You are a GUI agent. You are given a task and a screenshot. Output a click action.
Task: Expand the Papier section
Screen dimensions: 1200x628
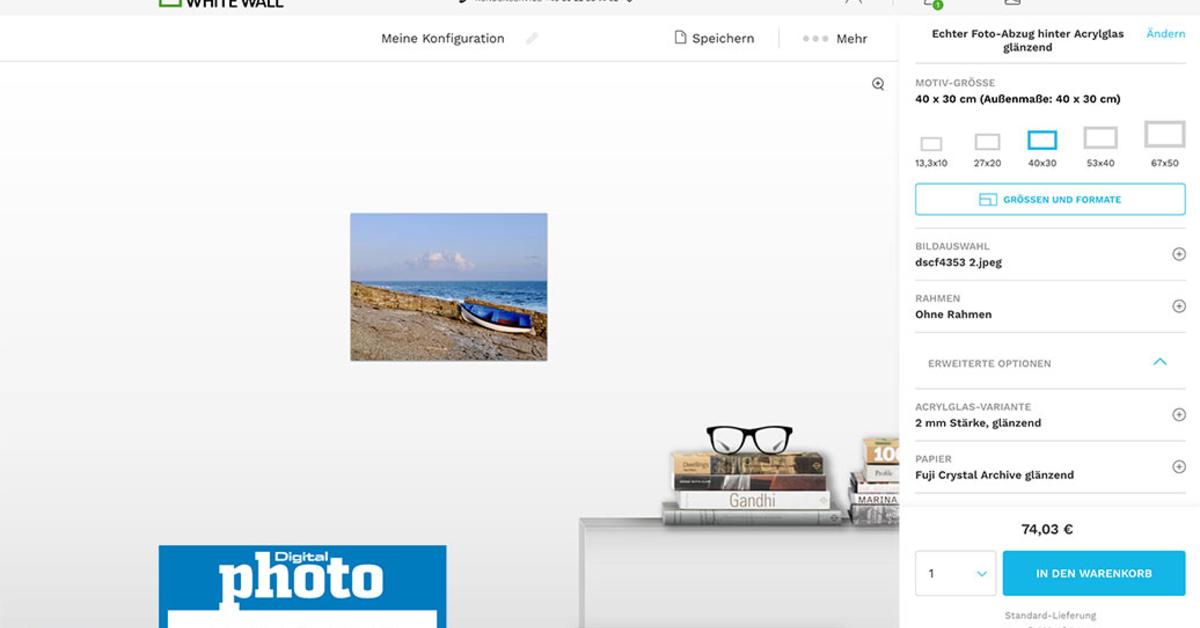[x=1179, y=466]
